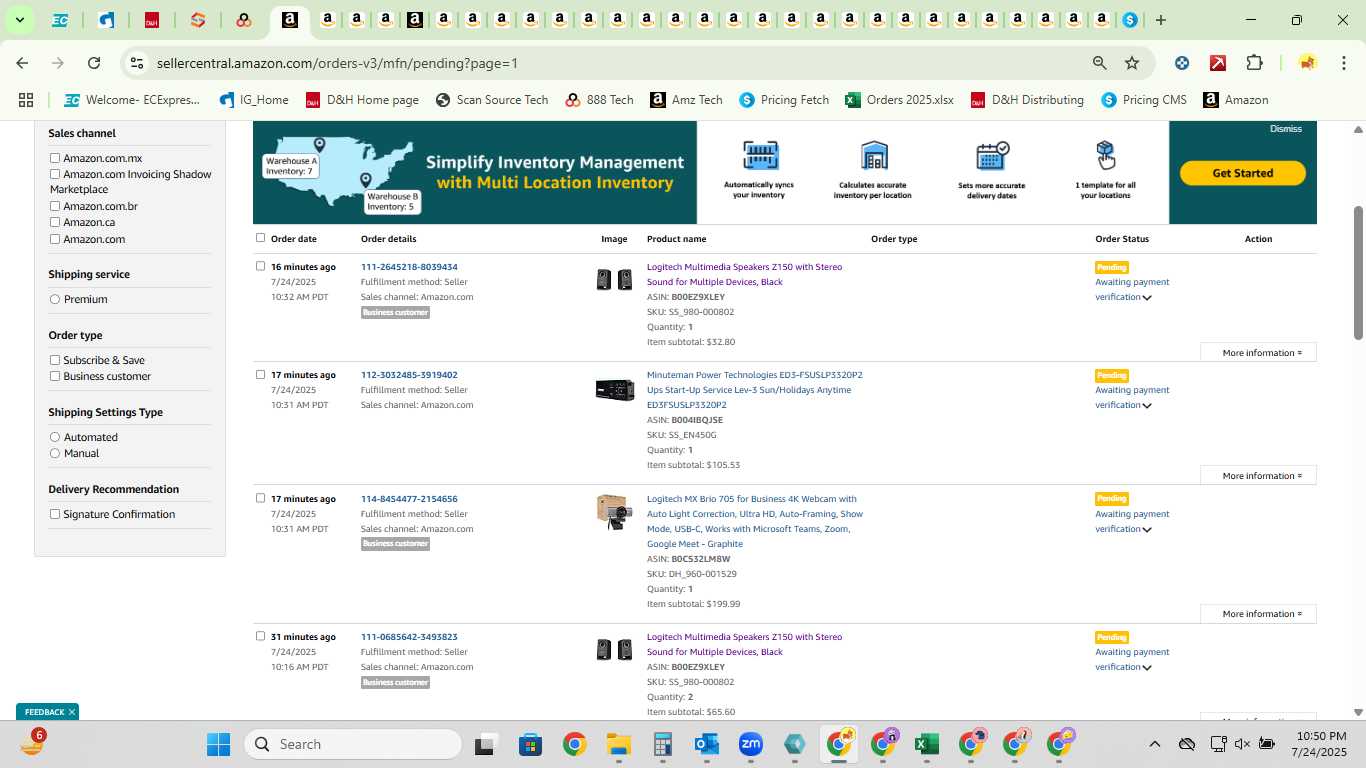Expand payment verification for order 112-3032485-3919402
Screen dimensions: 1366x768
pyautogui.click(x=1147, y=405)
